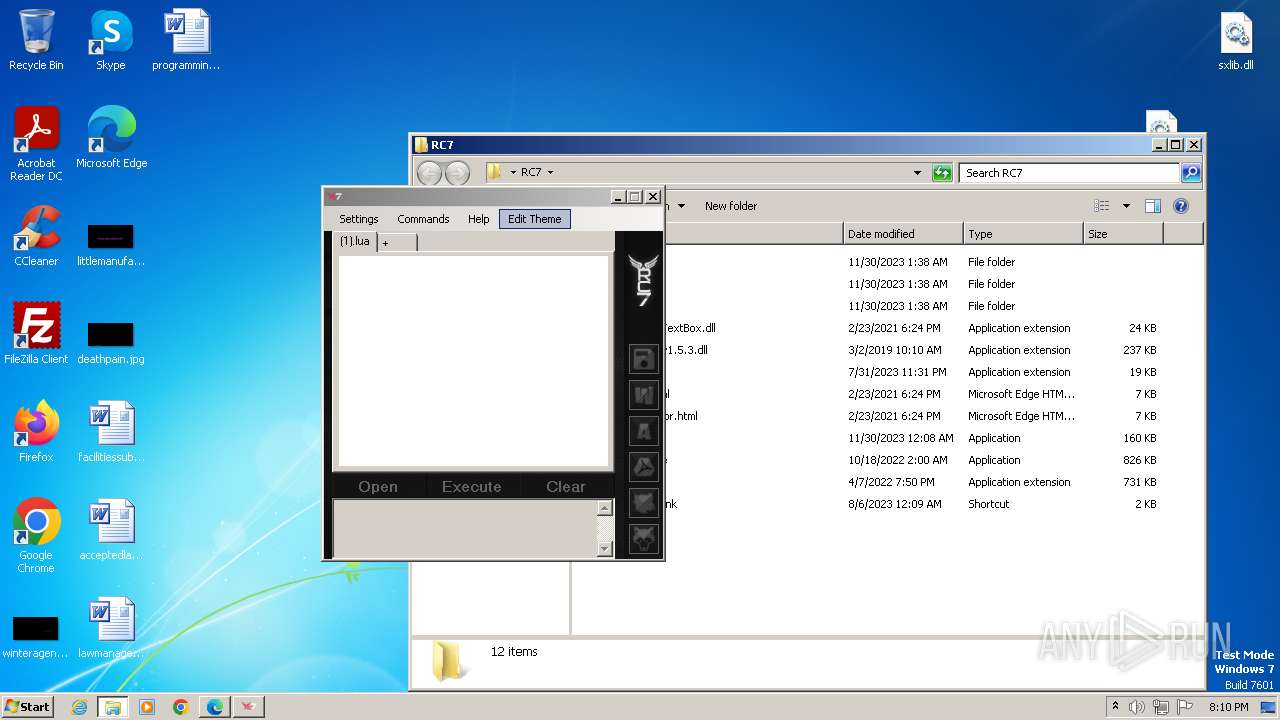Click the Edit Theme menu item
The image size is (1280, 720).
[x=535, y=219]
